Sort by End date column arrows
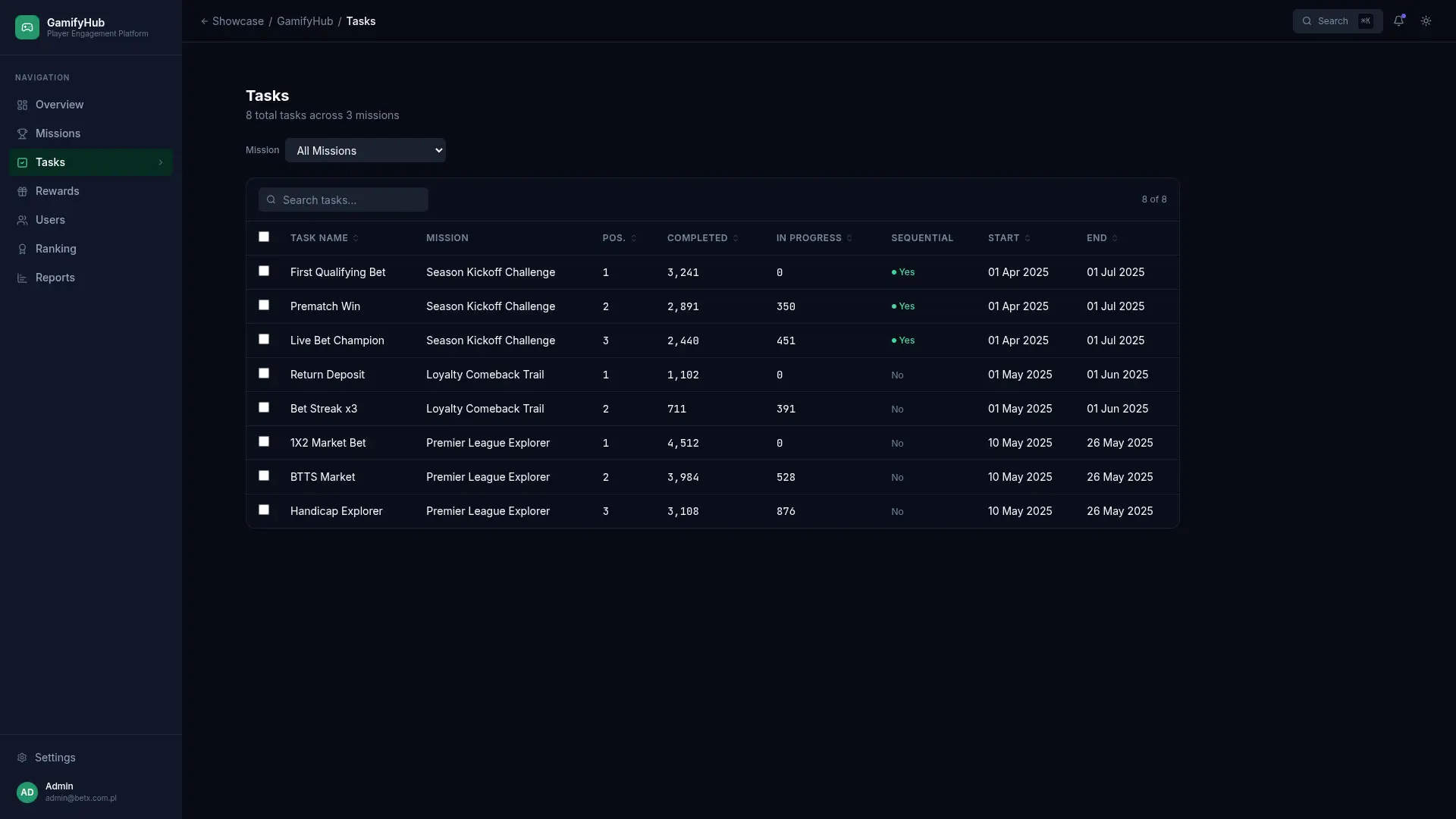Viewport: 1456px width, 819px height. pos(1115,238)
